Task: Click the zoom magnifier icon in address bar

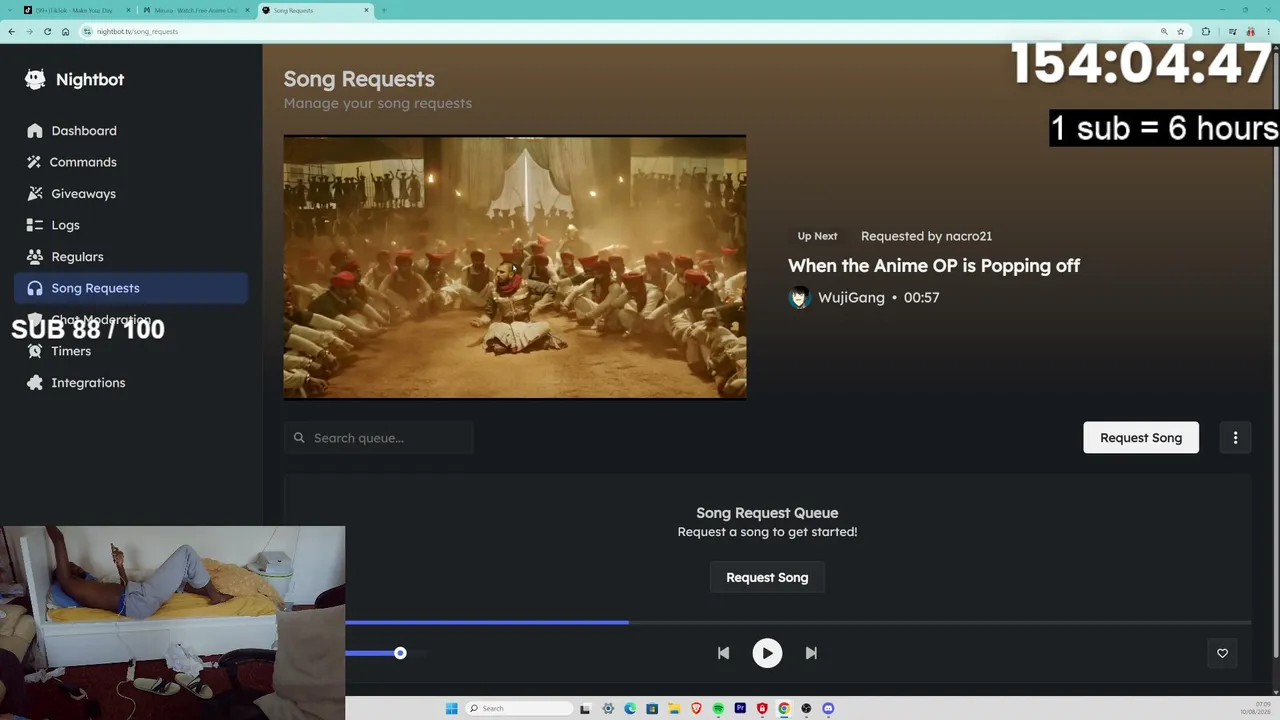Action: pos(1164,31)
